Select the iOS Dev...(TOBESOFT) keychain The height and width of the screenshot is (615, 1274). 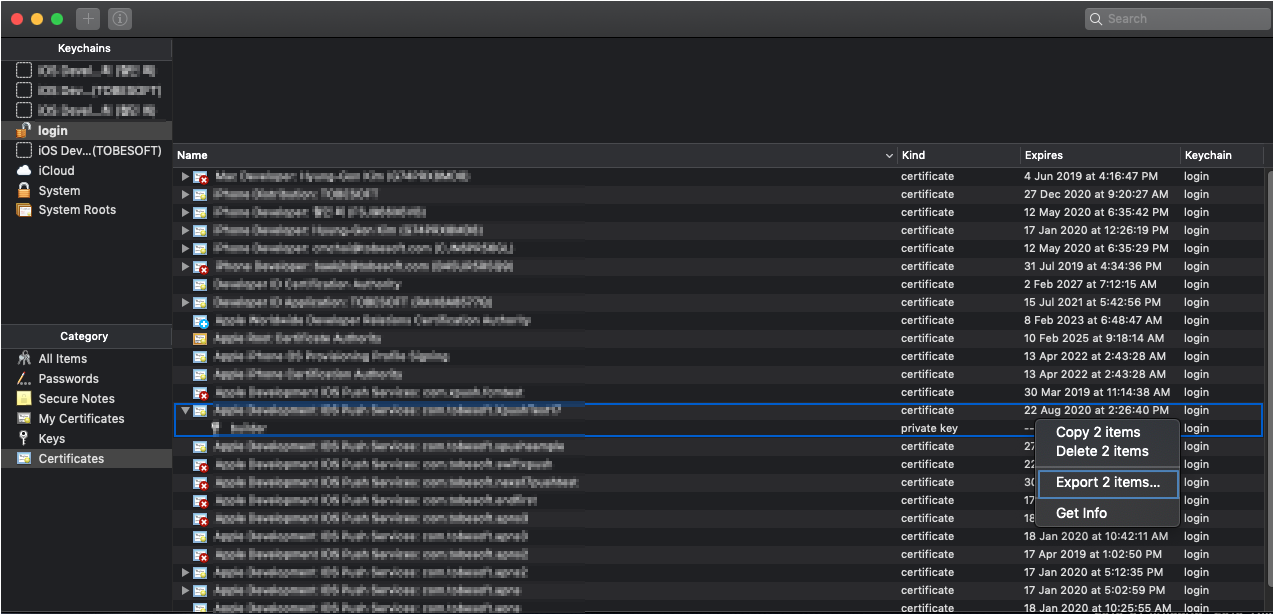click(x=100, y=150)
